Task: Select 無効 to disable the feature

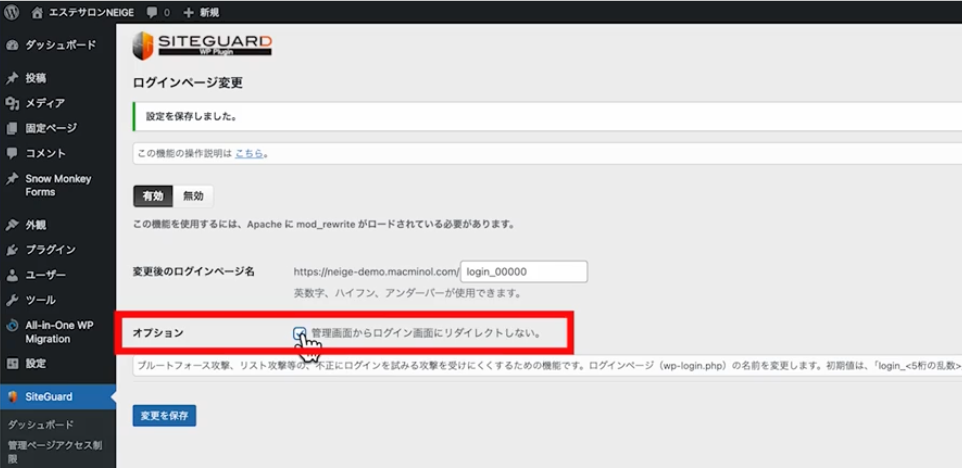Action: click(193, 196)
